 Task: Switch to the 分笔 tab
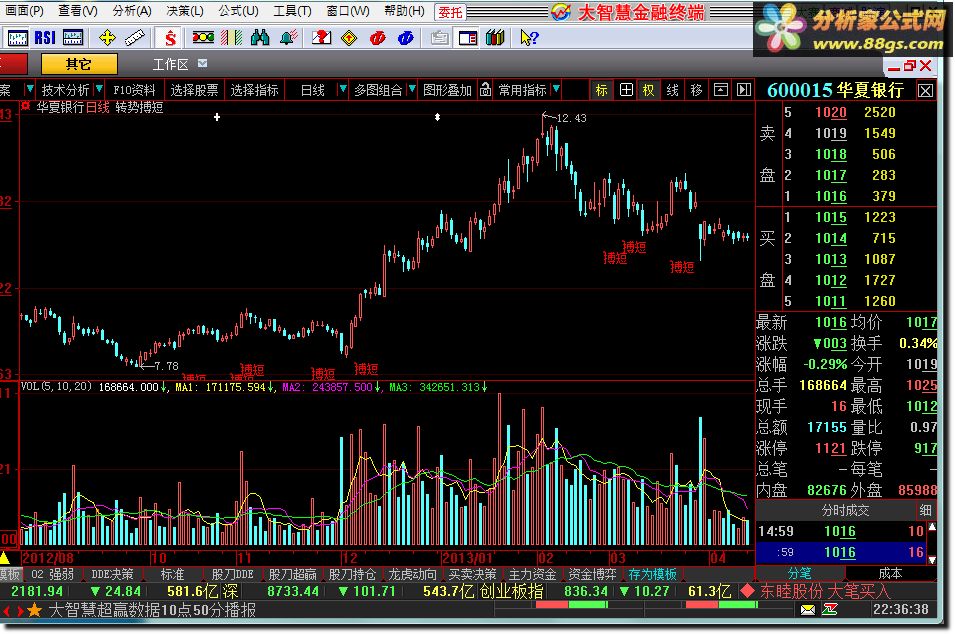coord(800,573)
